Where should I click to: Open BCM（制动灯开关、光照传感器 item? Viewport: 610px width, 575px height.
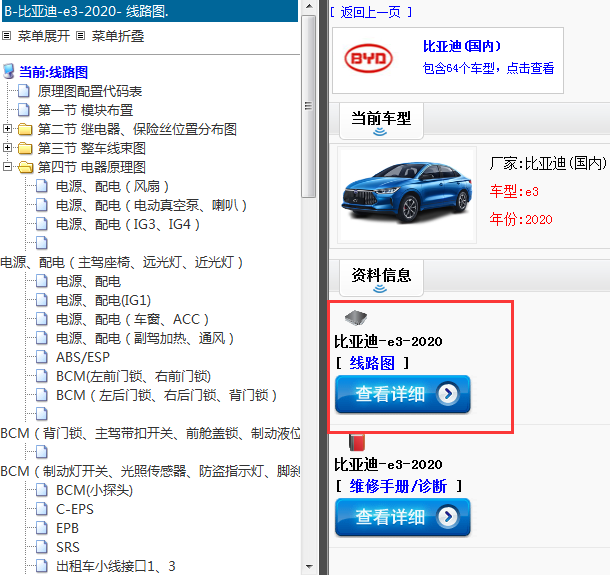(x=150, y=471)
